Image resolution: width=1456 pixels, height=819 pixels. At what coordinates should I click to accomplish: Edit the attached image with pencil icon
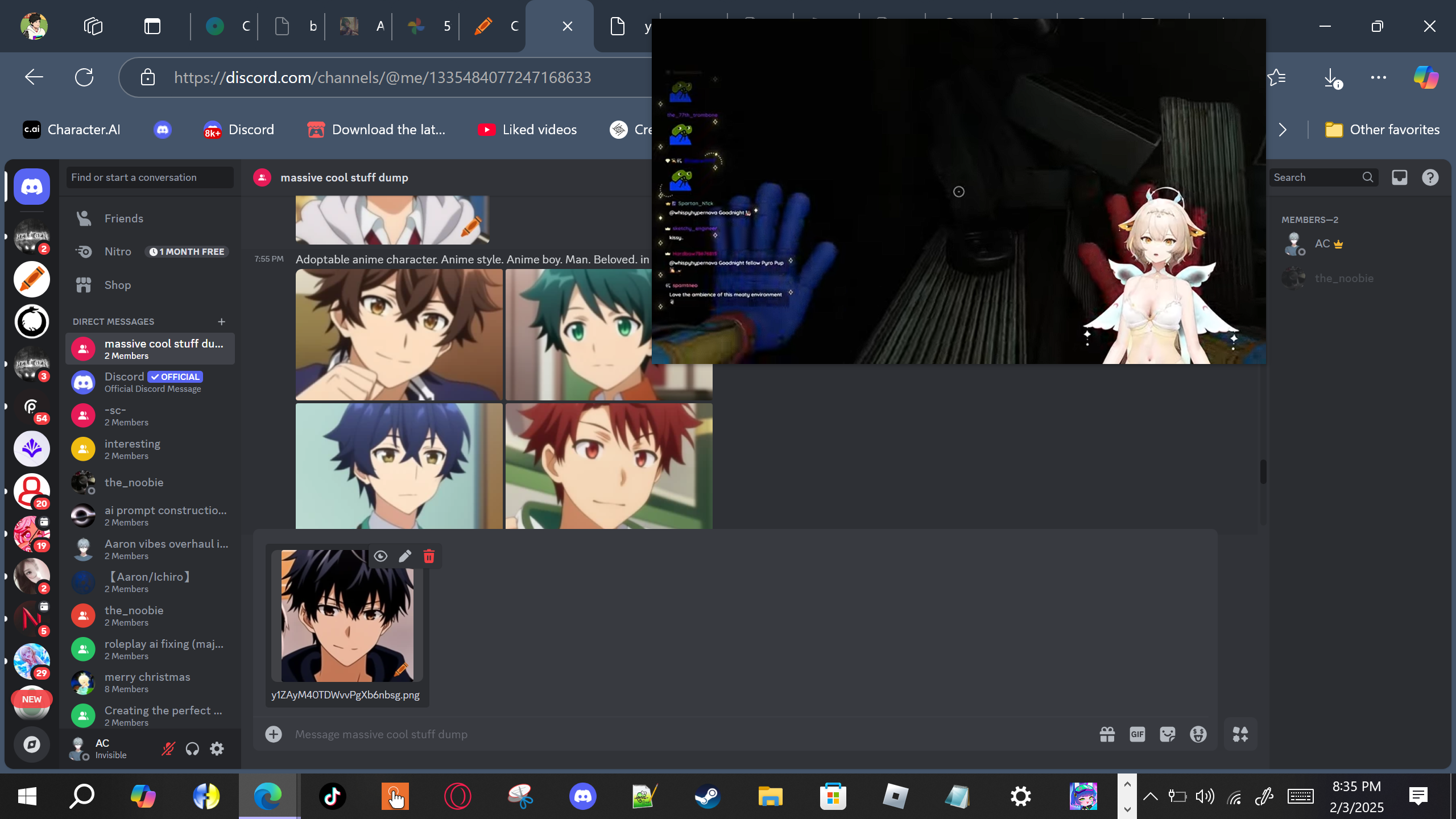click(x=405, y=556)
